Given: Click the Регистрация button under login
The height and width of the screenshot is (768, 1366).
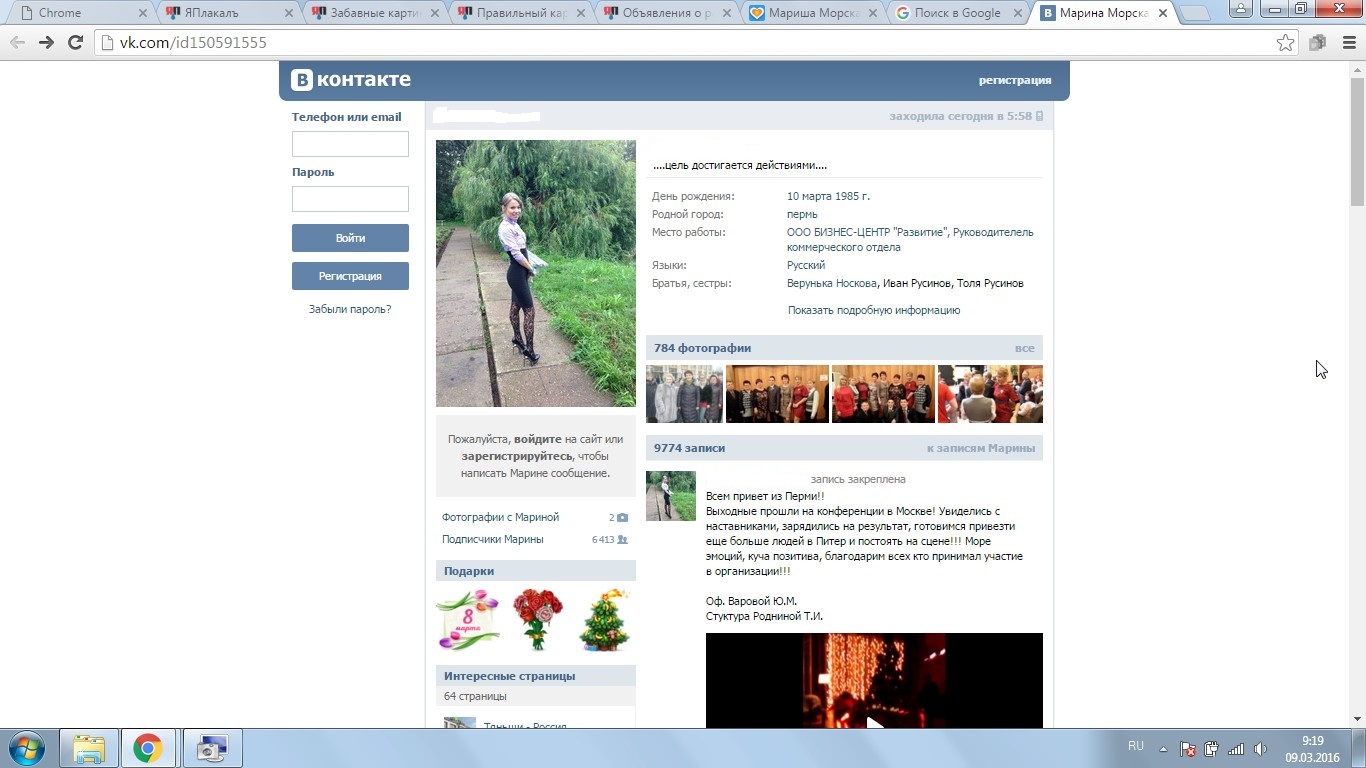Looking at the screenshot, I should [x=350, y=276].
